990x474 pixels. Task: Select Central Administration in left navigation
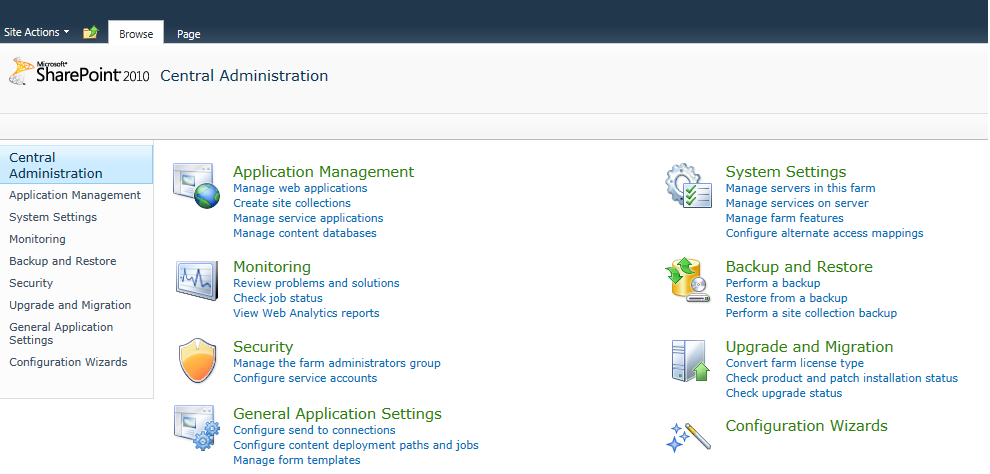coord(76,165)
